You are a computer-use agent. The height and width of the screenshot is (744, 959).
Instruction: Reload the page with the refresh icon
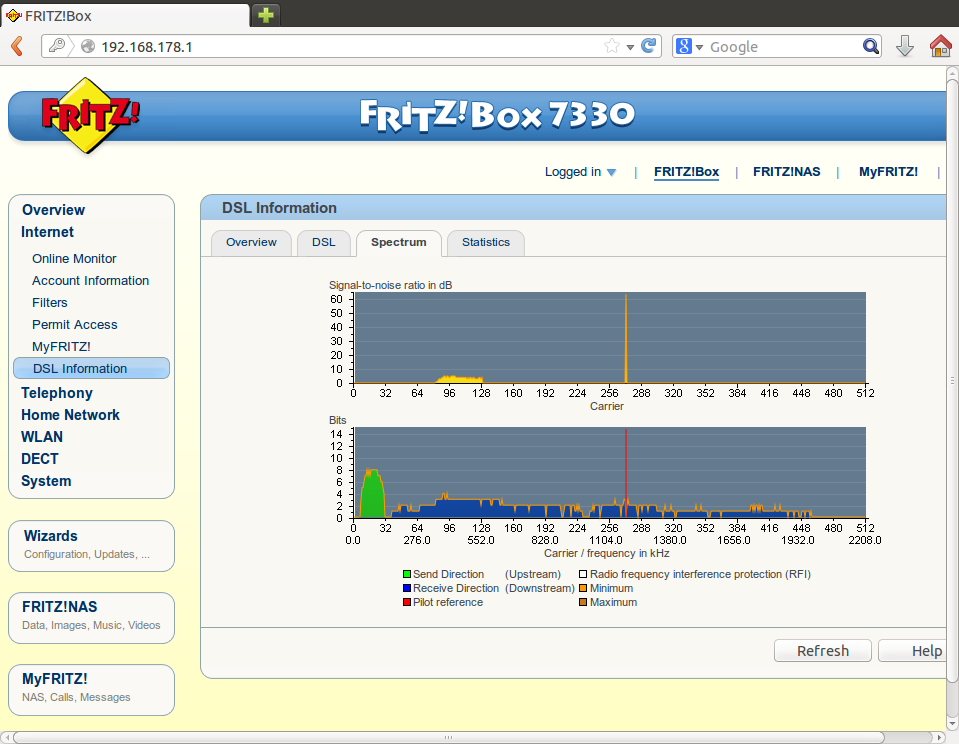coord(649,46)
